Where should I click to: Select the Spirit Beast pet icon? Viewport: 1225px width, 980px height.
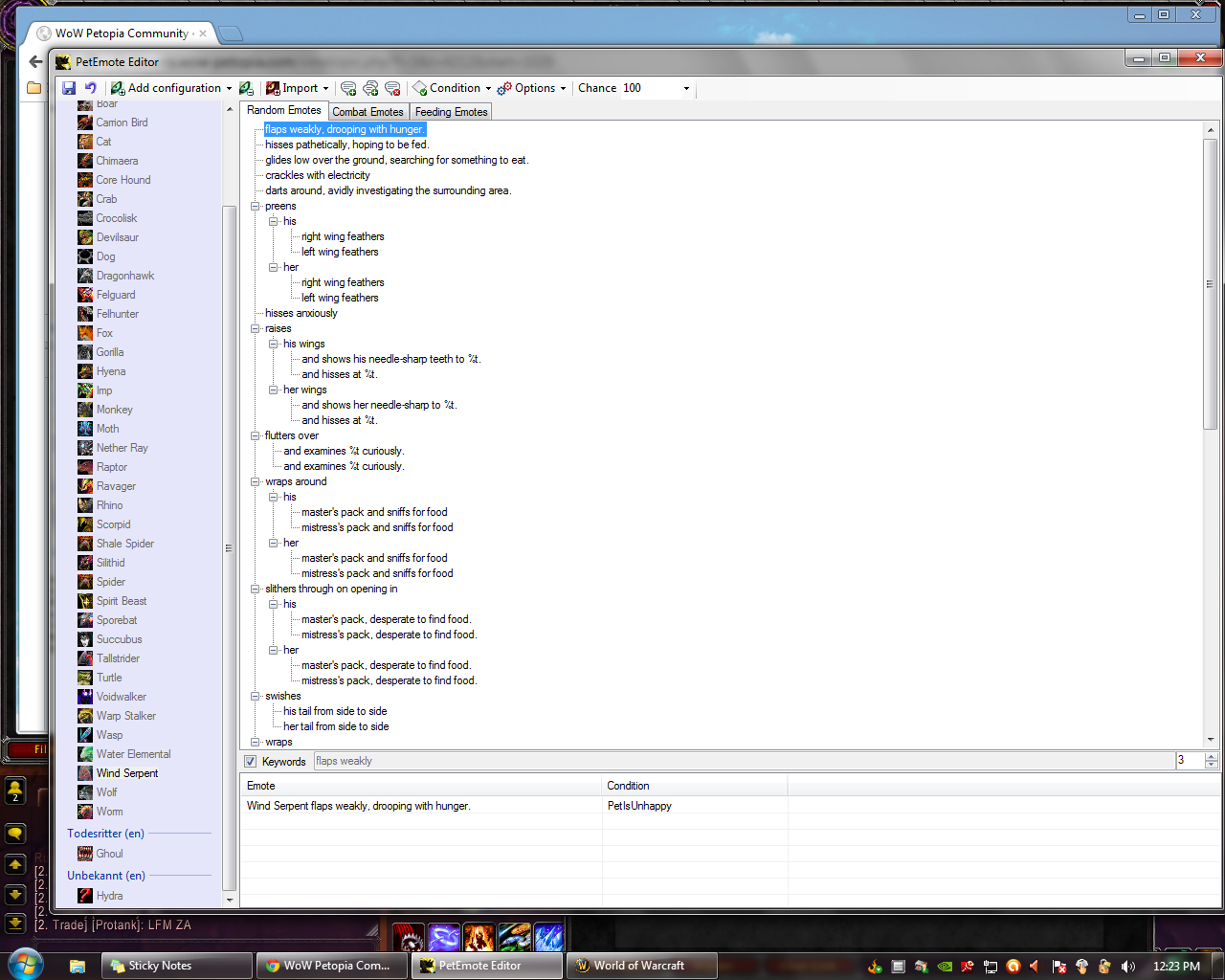(x=85, y=601)
